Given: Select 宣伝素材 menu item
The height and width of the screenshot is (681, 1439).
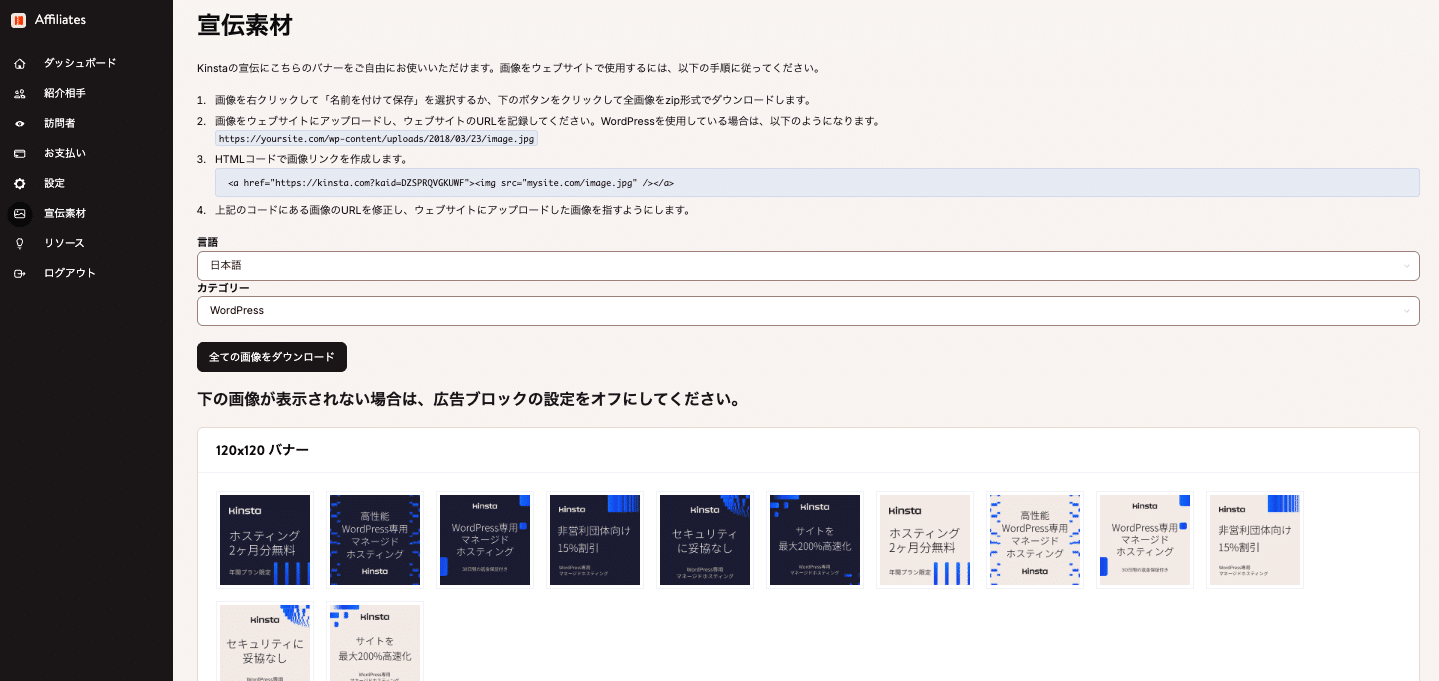Looking at the screenshot, I should click(65, 213).
